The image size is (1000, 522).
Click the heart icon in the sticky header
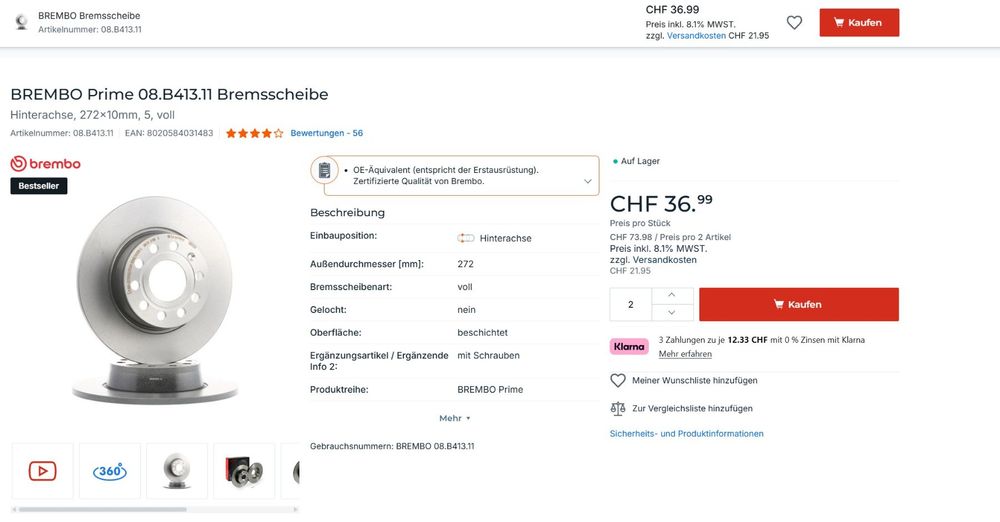(794, 22)
